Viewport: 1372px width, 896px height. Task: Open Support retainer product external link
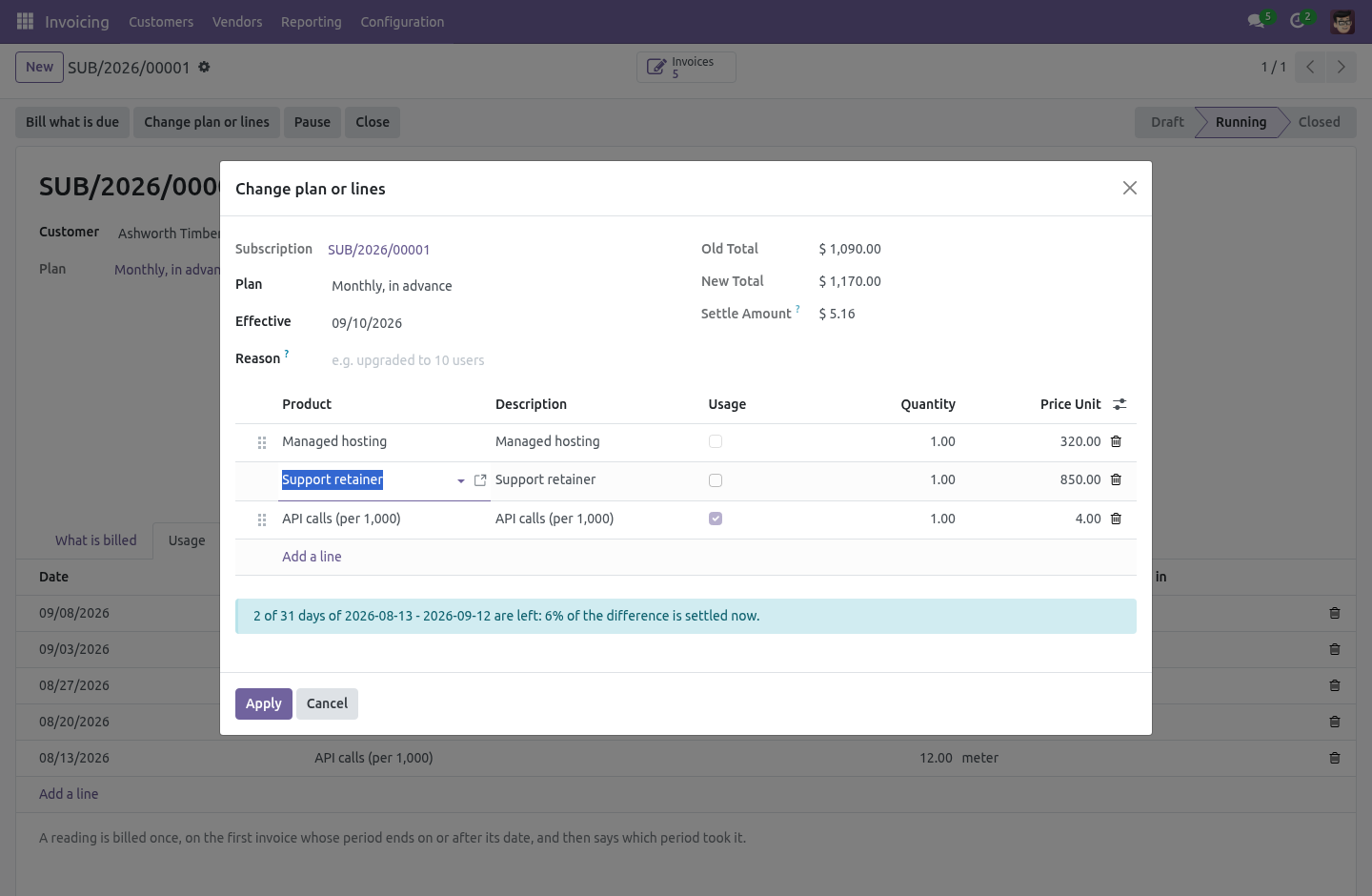[x=480, y=480]
